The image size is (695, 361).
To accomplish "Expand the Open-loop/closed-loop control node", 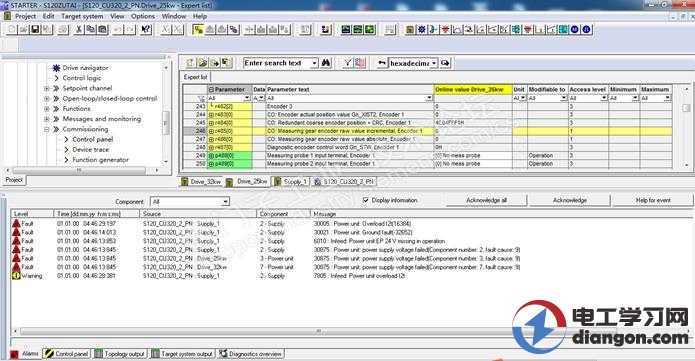I will point(47,98).
